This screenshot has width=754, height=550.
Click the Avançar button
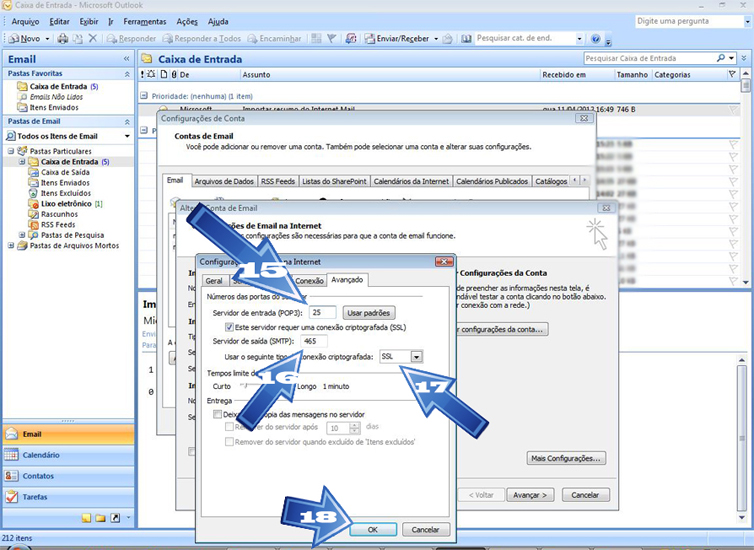[530, 495]
